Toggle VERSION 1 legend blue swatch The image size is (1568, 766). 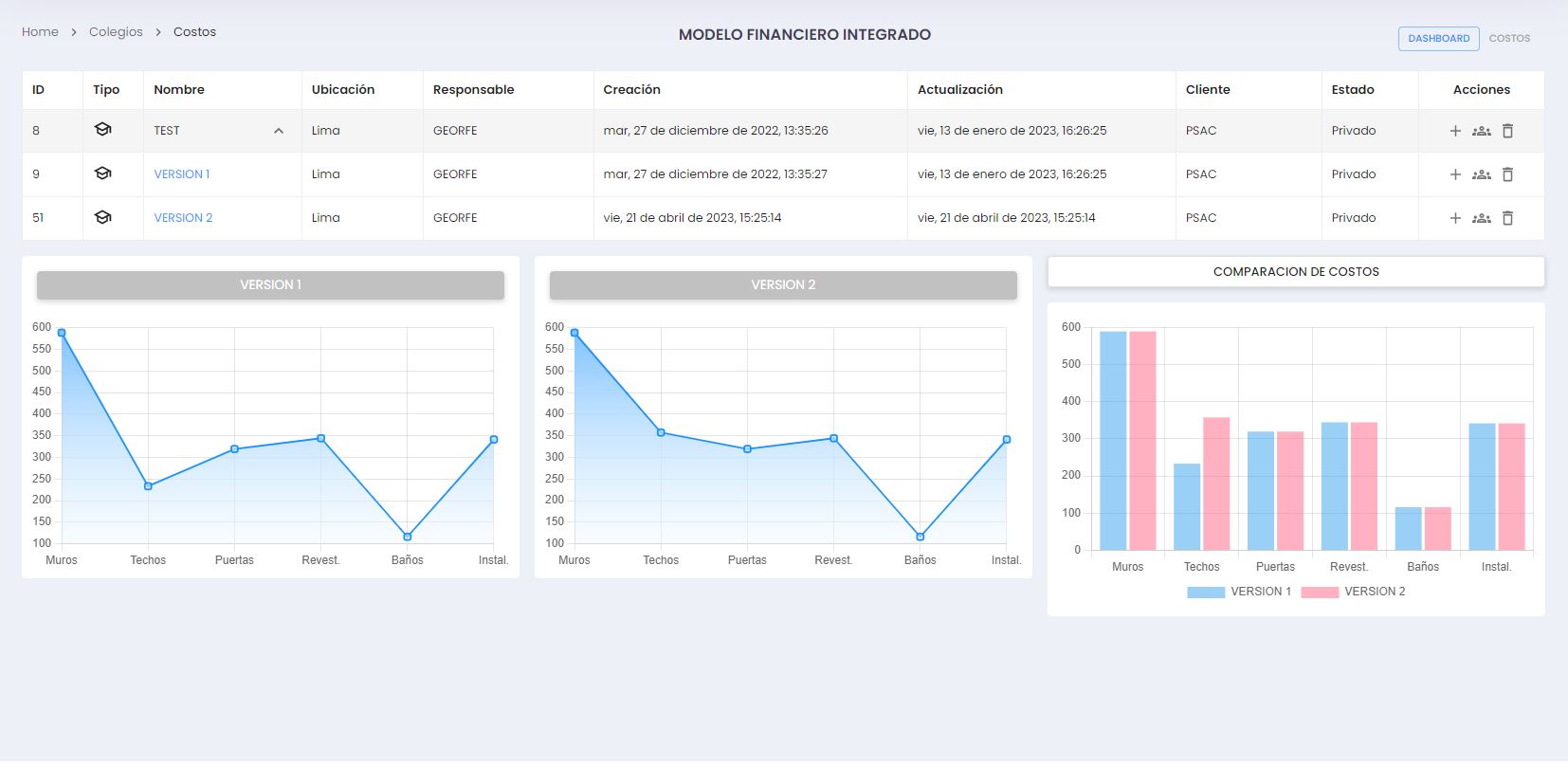(x=1206, y=593)
